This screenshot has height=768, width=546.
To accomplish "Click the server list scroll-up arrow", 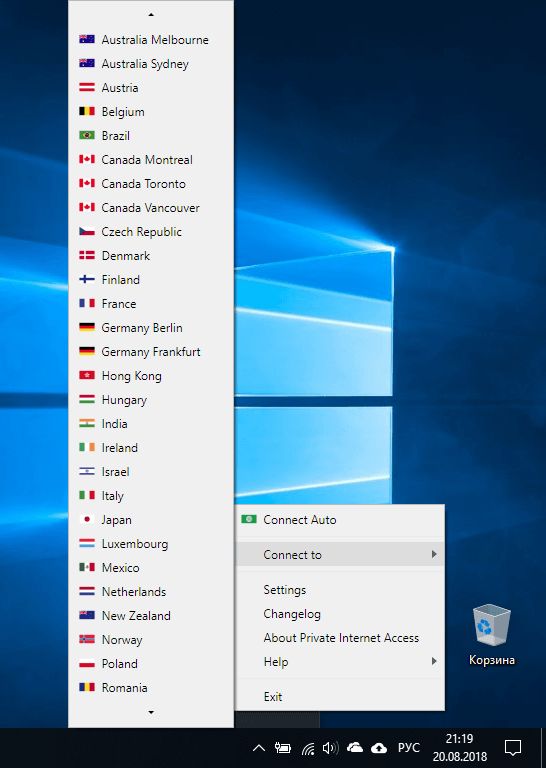I will [151, 15].
